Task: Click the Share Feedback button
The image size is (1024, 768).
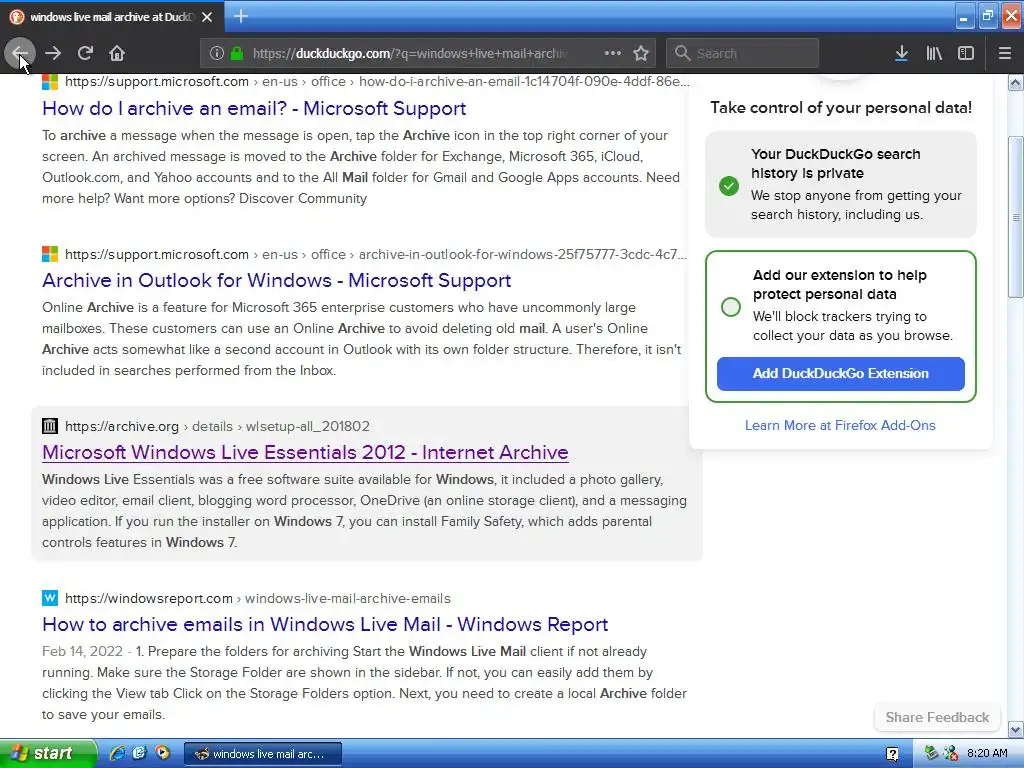Action: (x=937, y=717)
